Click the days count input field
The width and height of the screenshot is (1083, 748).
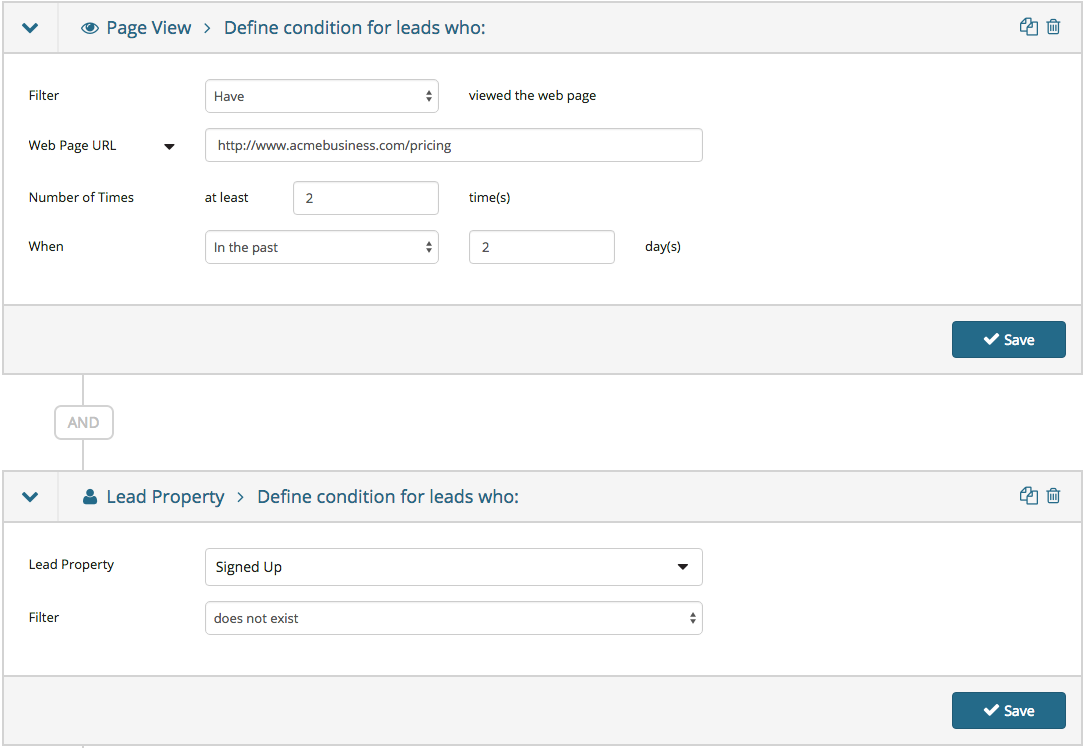tap(542, 247)
